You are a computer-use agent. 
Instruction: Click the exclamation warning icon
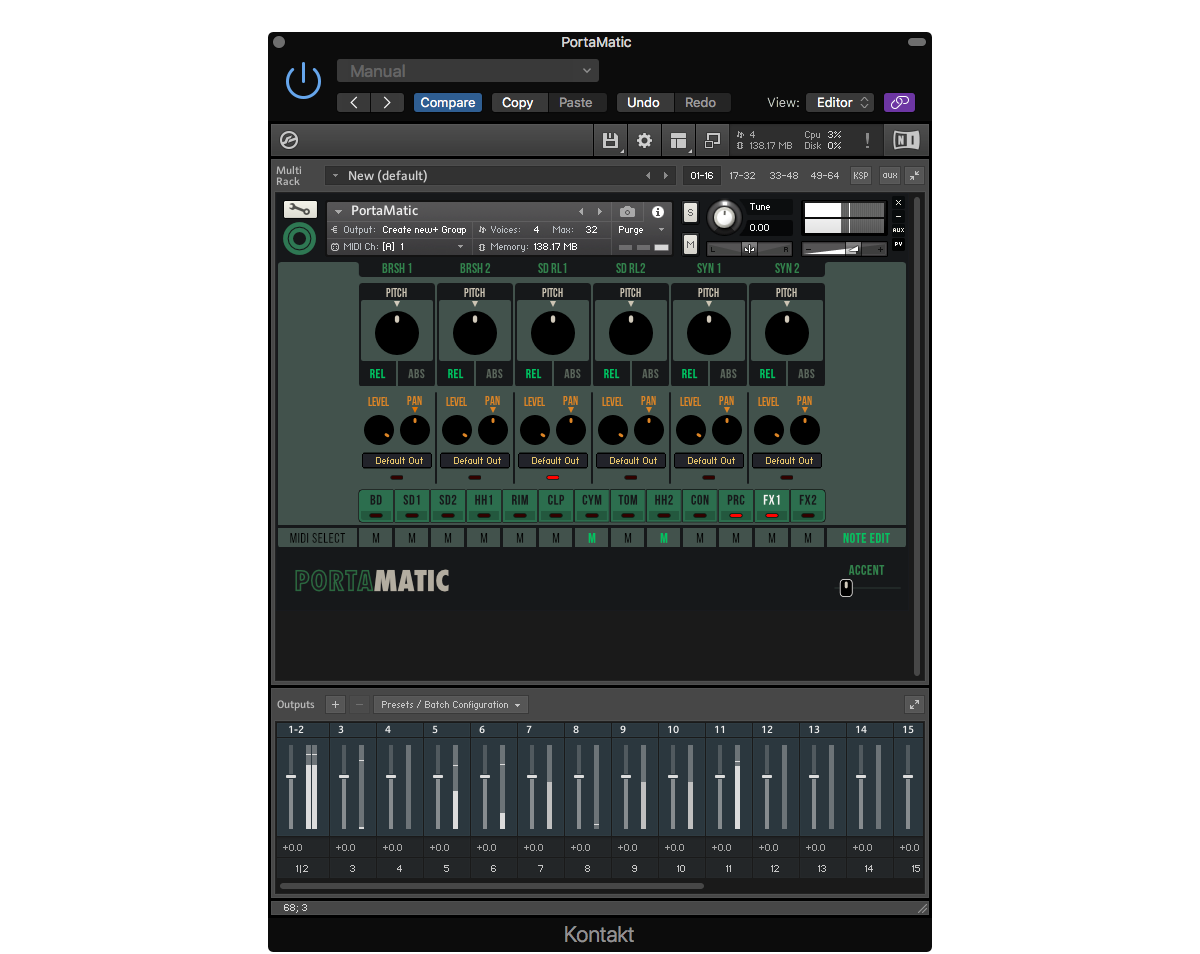[868, 140]
